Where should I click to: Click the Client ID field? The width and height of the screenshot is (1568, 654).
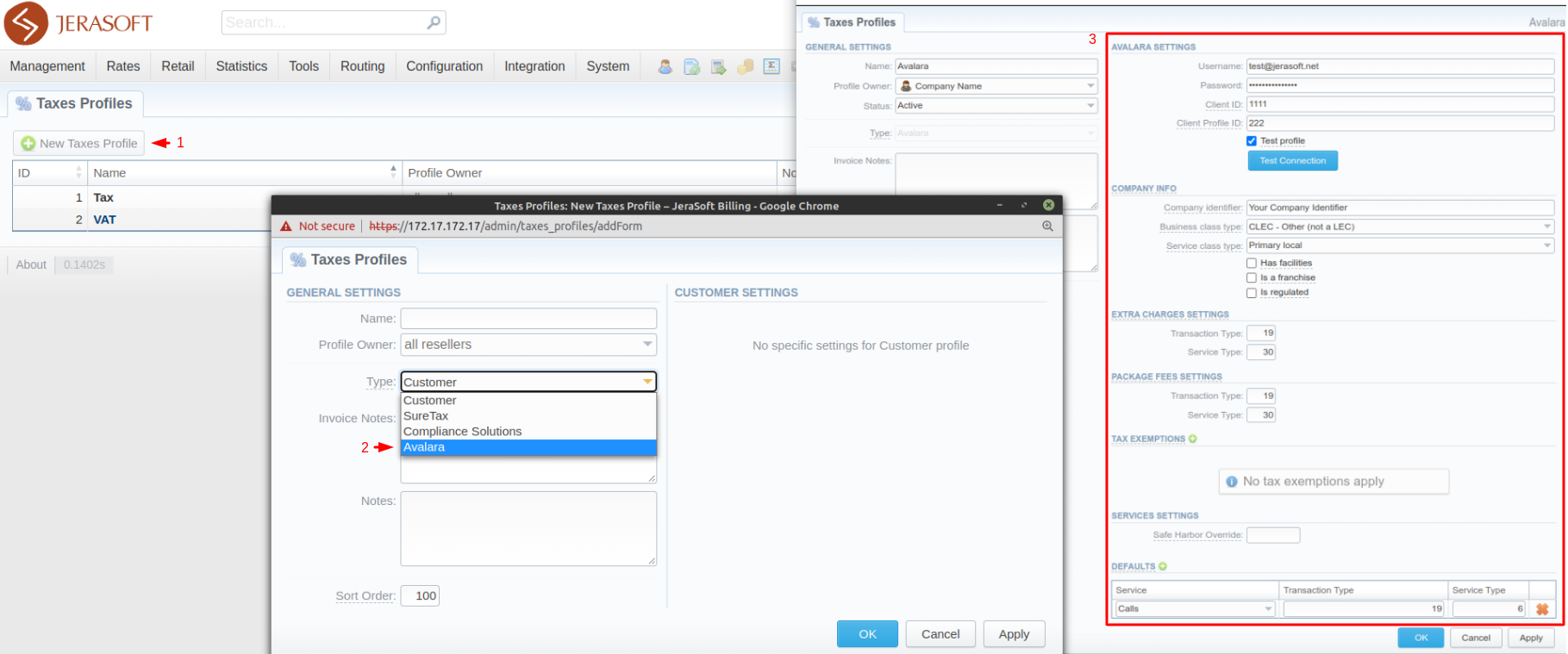coord(1400,104)
